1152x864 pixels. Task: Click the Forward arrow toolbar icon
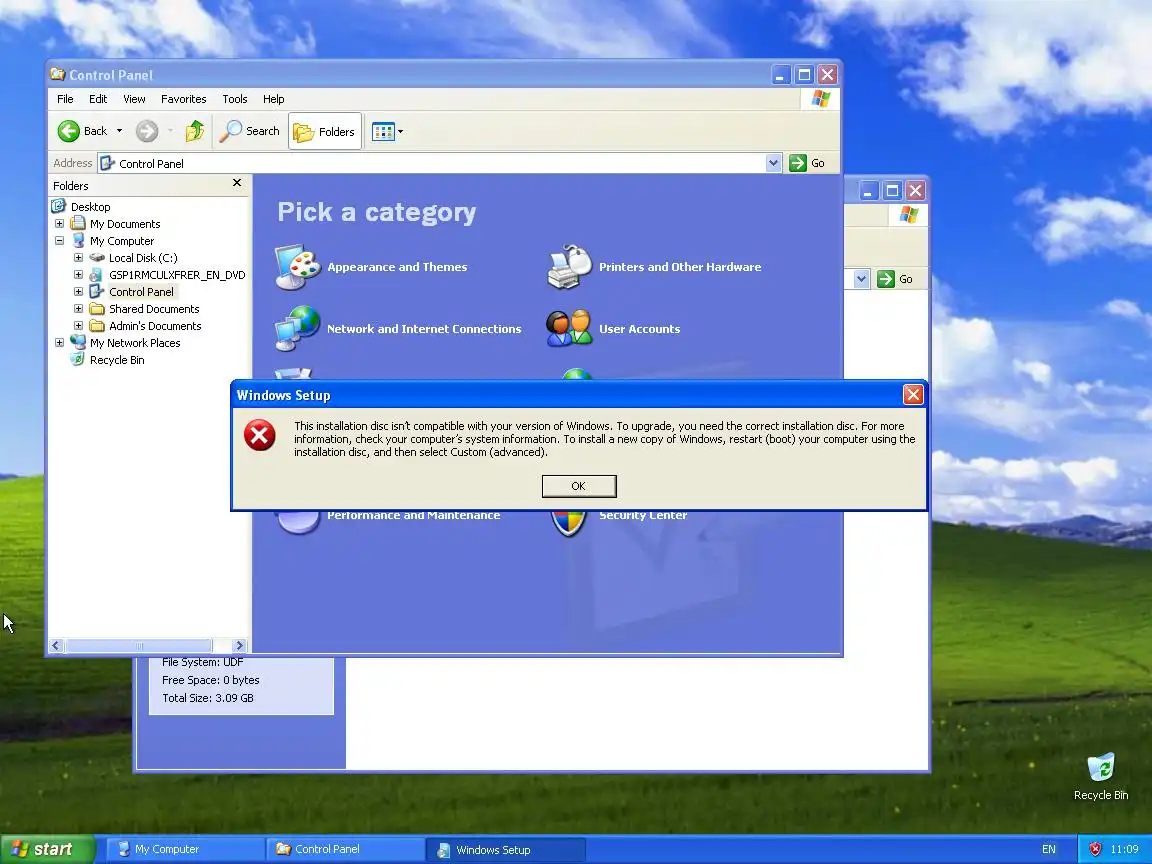click(x=147, y=131)
